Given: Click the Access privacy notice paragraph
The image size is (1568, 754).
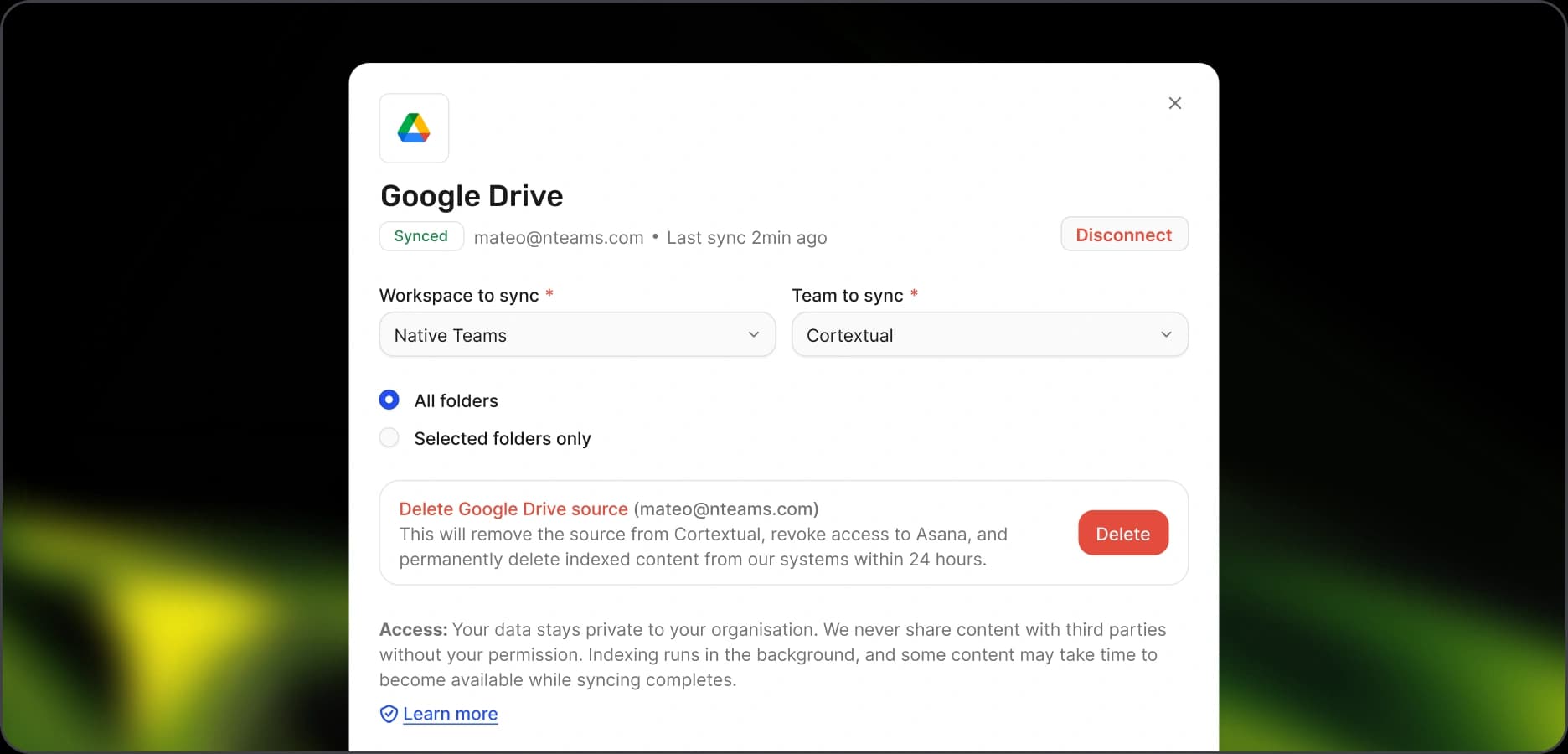Looking at the screenshot, I should pos(772,655).
